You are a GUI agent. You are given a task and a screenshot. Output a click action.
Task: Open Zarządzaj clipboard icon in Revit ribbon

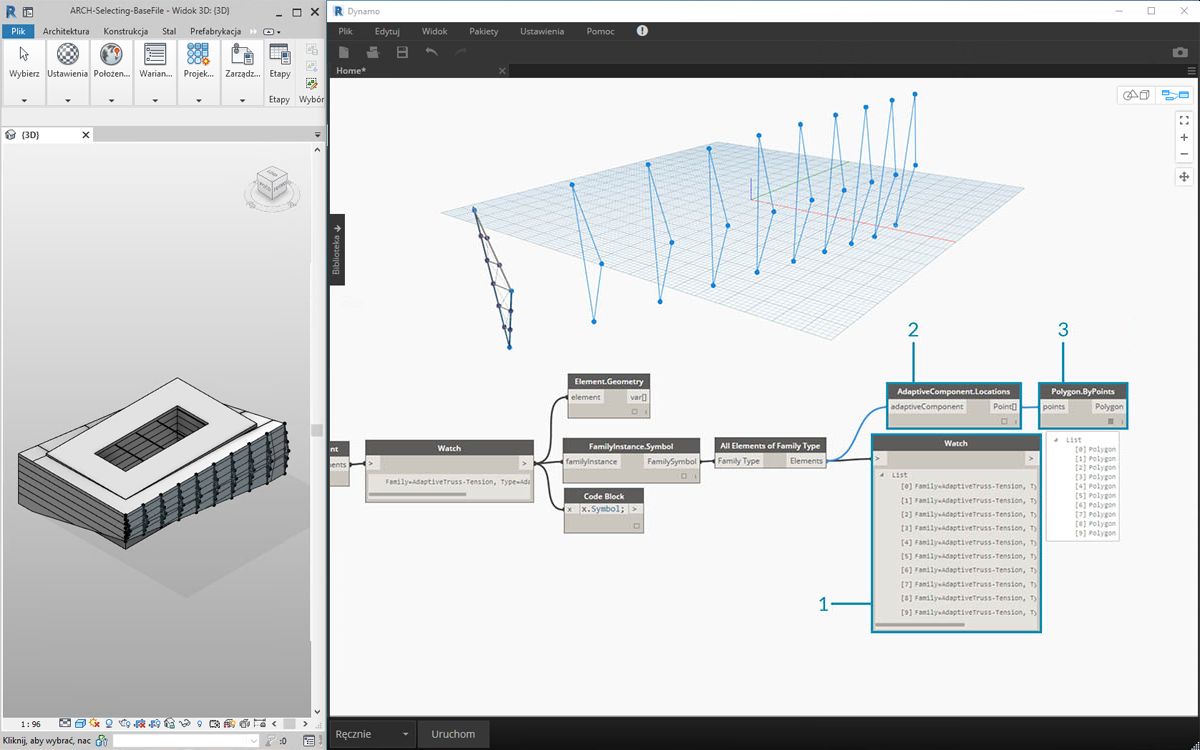pyautogui.click(x=242, y=54)
